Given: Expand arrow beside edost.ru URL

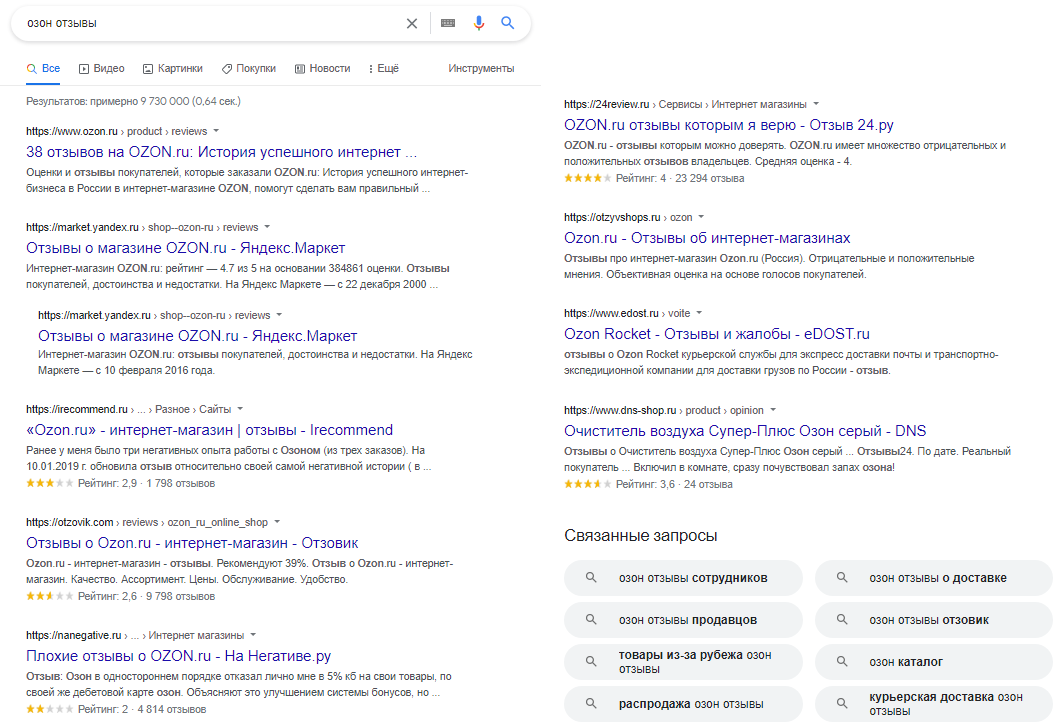Looking at the screenshot, I should point(699,313).
